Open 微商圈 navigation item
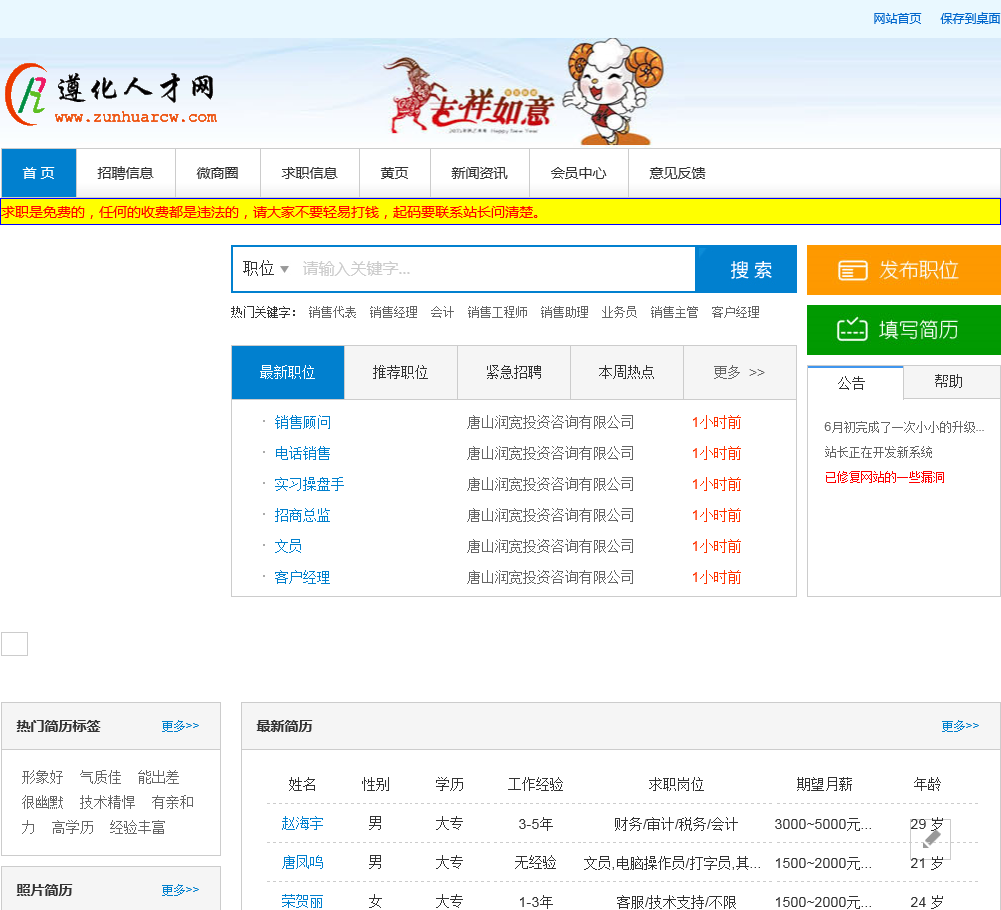The image size is (1001, 910). (218, 173)
